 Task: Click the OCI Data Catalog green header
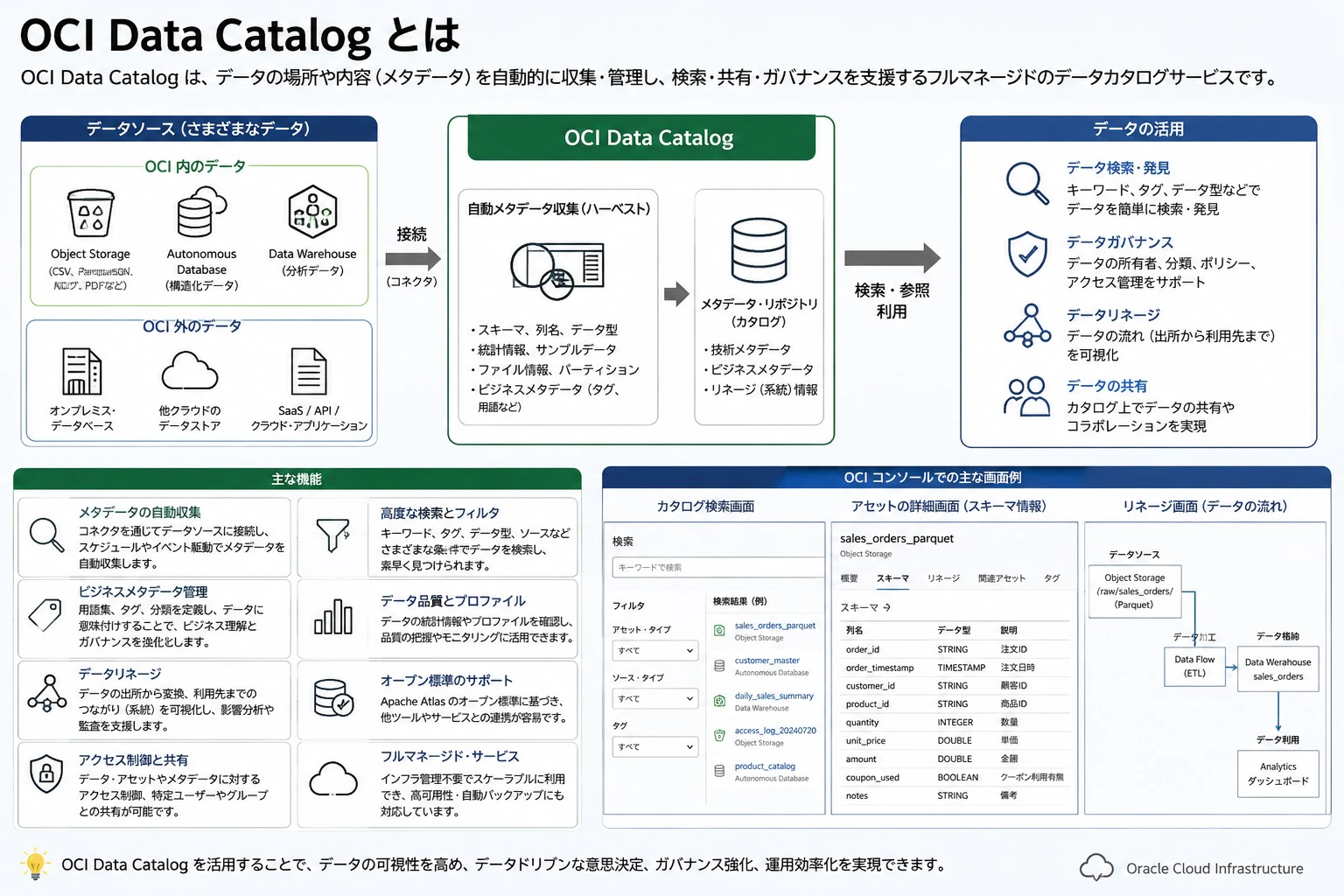641,138
